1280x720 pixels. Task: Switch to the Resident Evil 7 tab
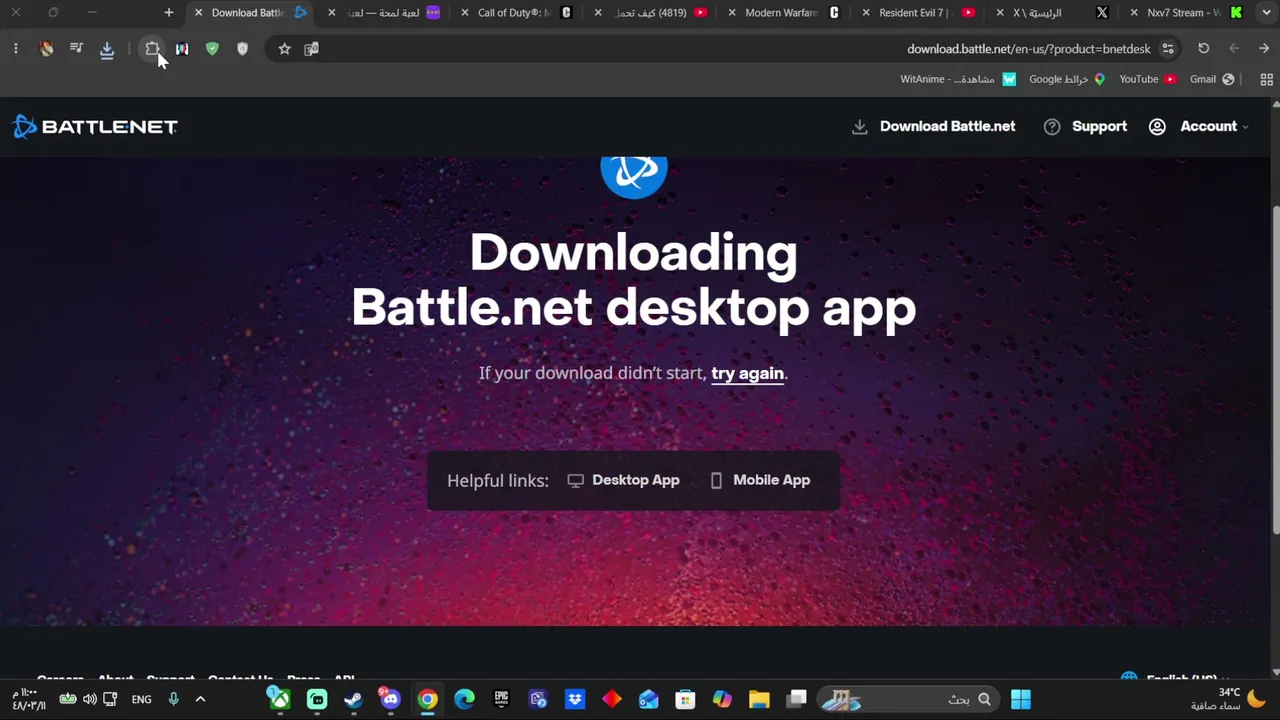(920, 13)
